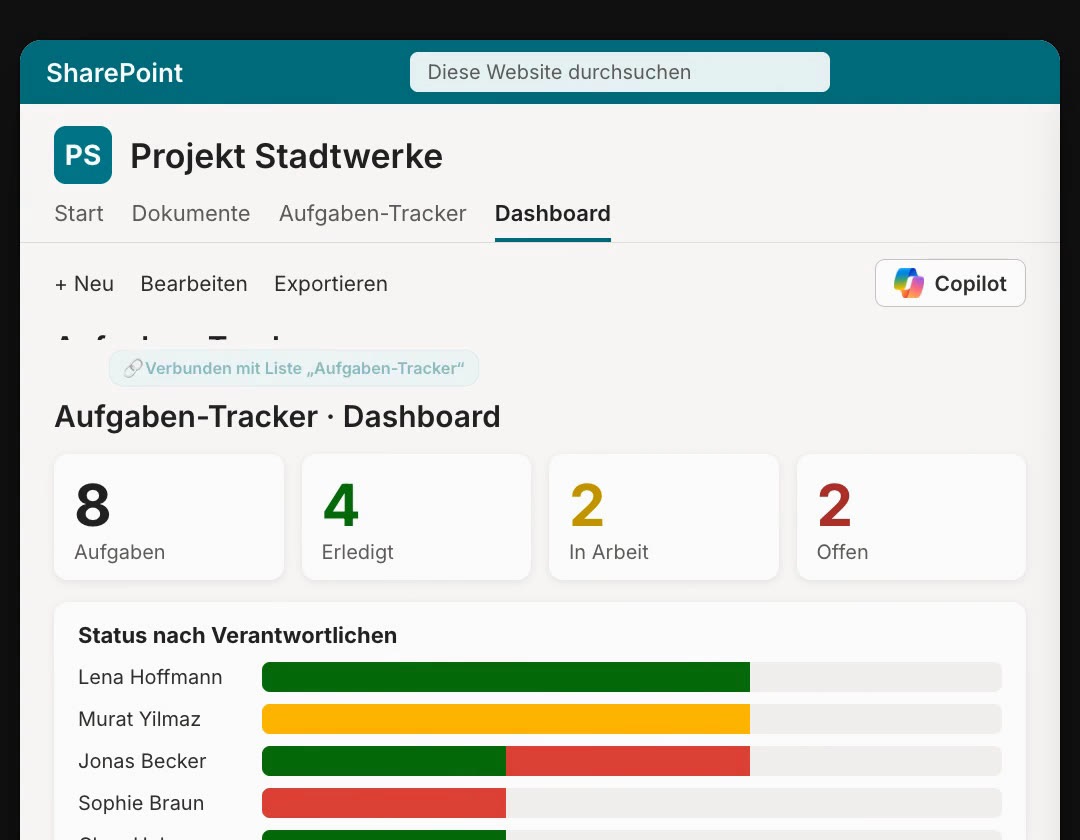This screenshot has width=1080, height=840.
Task: Click the PS site logo tile
Action: tap(83, 155)
